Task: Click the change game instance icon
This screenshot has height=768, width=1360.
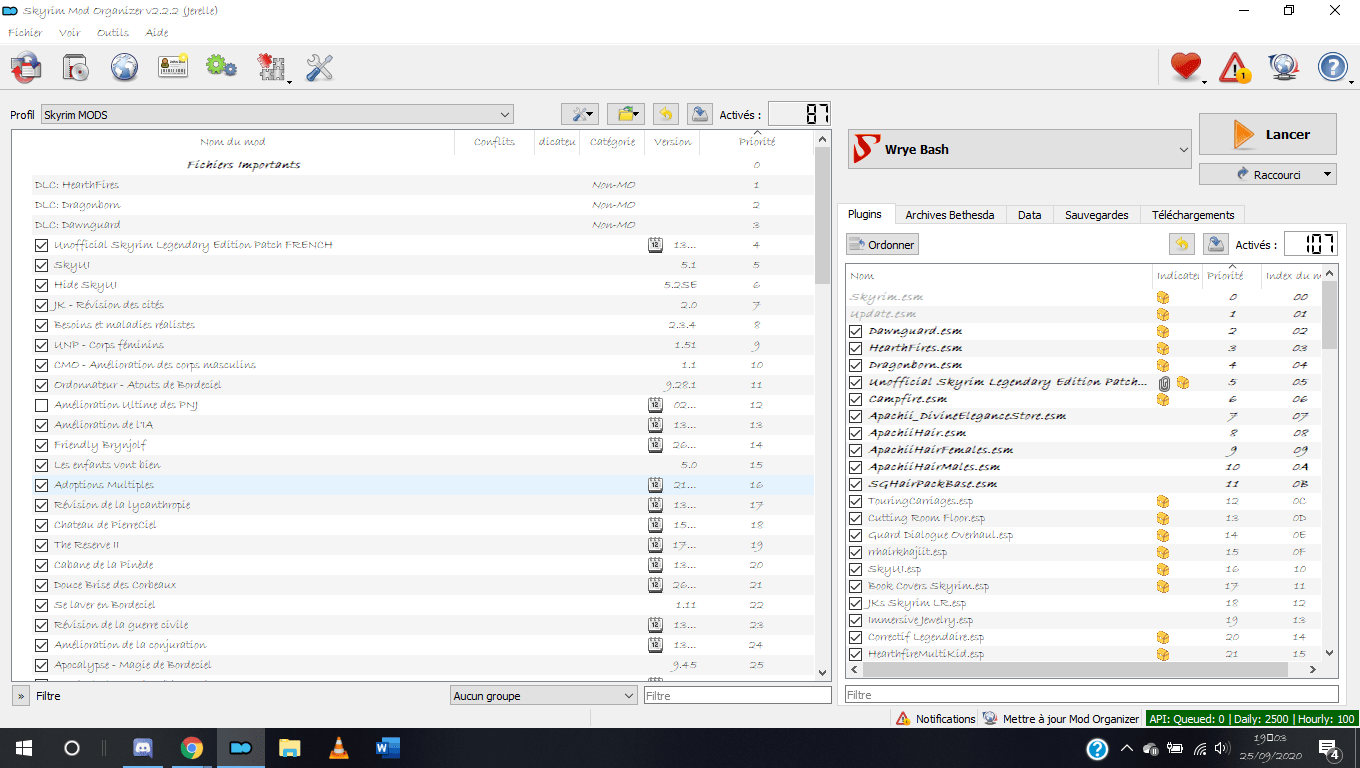Action: click(26, 67)
